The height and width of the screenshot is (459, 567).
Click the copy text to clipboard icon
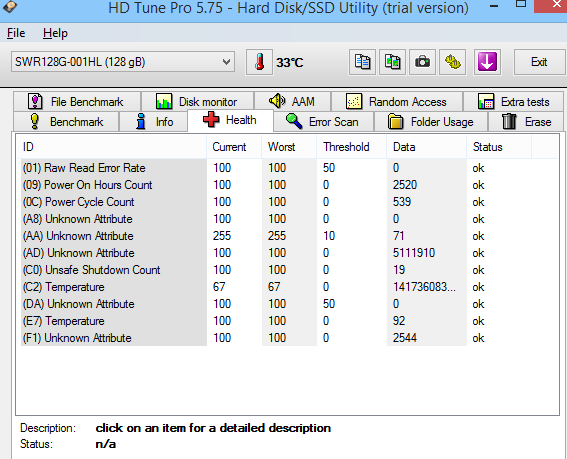[362, 62]
